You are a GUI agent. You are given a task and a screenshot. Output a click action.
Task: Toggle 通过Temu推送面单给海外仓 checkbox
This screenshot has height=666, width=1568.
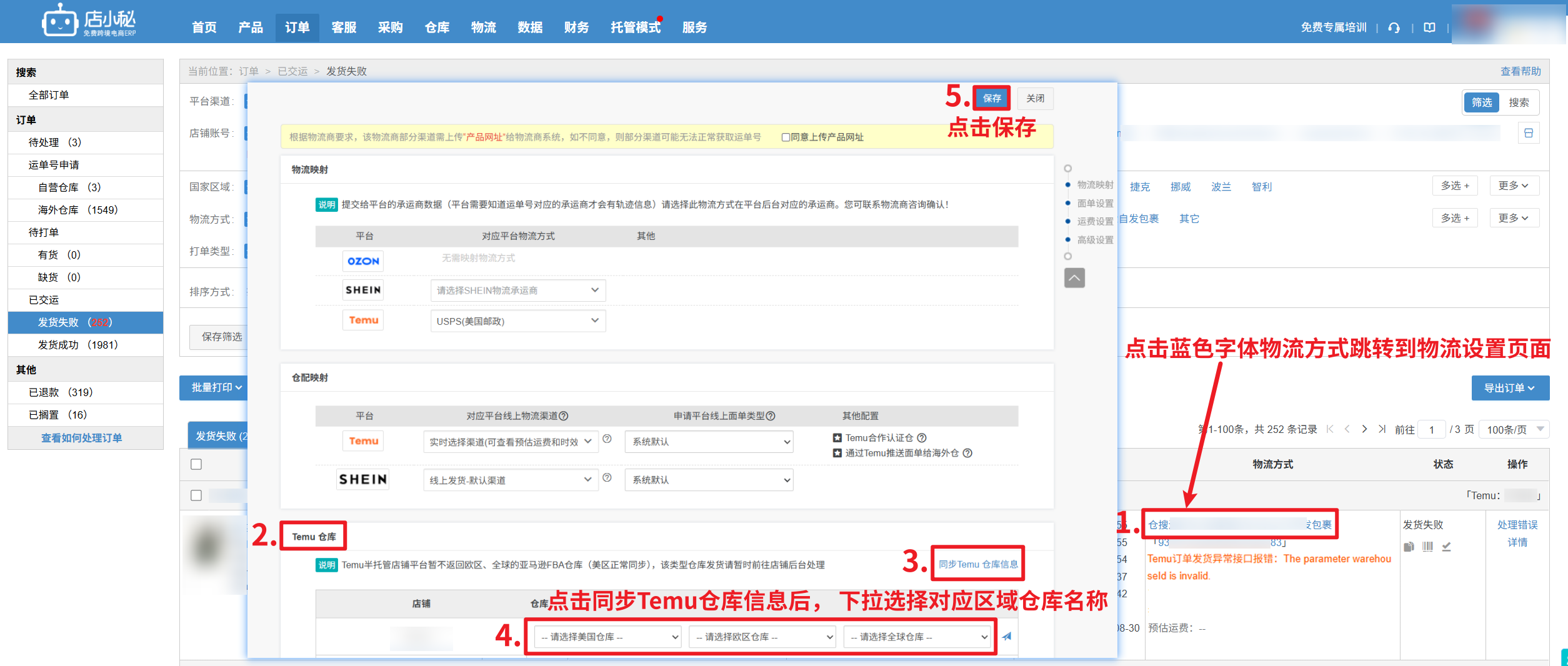[x=837, y=453]
